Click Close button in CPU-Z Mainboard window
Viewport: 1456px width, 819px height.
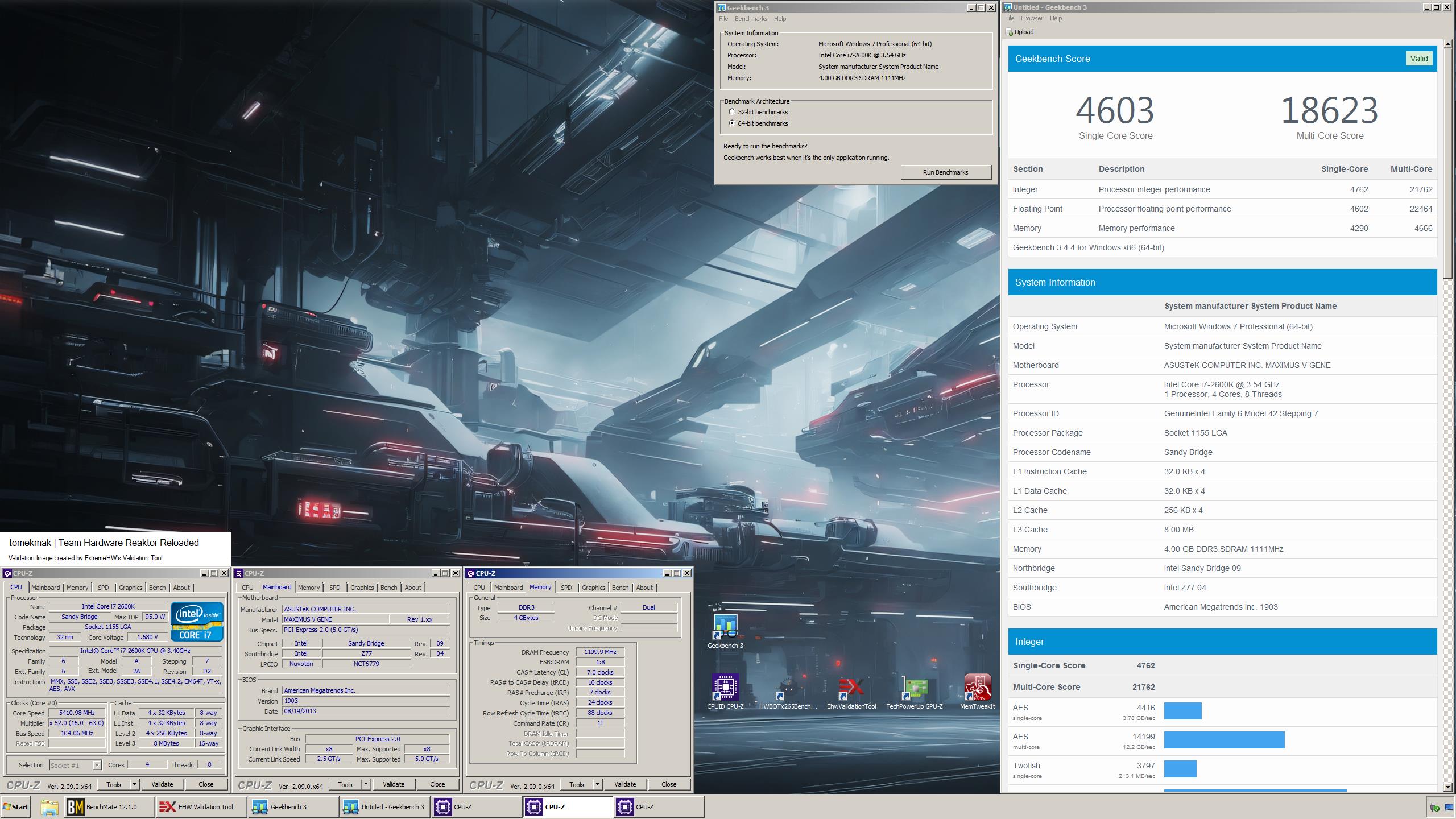point(437,784)
